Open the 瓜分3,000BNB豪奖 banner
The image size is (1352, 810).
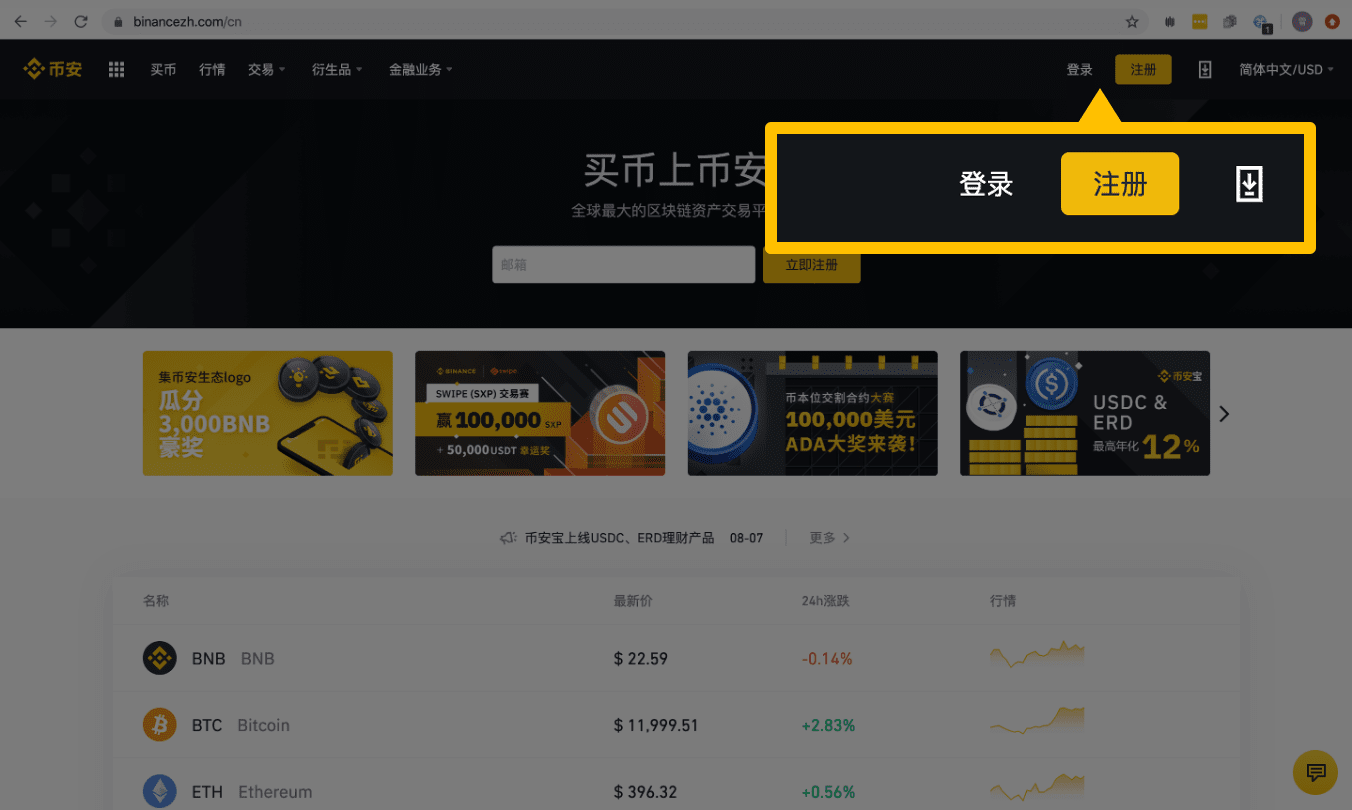pyautogui.click(x=268, y=413)
